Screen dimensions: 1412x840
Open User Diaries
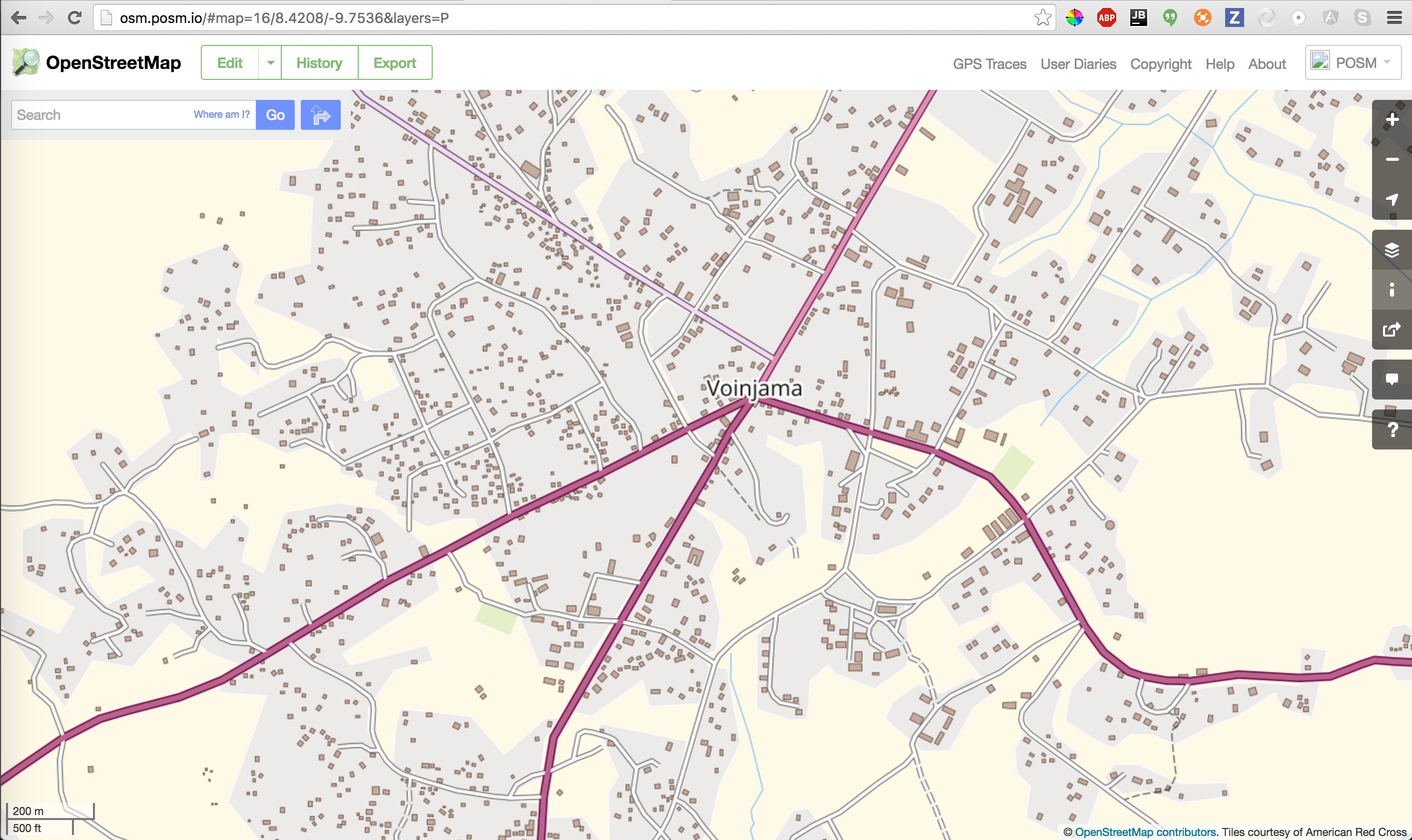[x=1078, y=64]
